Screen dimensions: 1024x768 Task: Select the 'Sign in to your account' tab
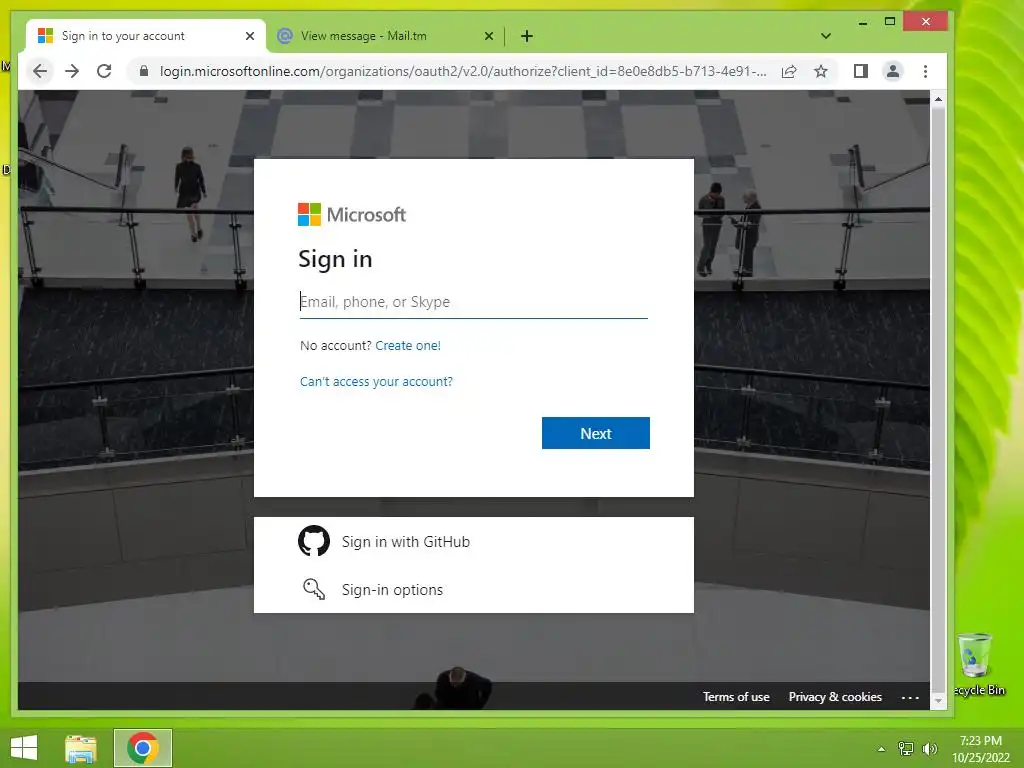click(146, 36)
